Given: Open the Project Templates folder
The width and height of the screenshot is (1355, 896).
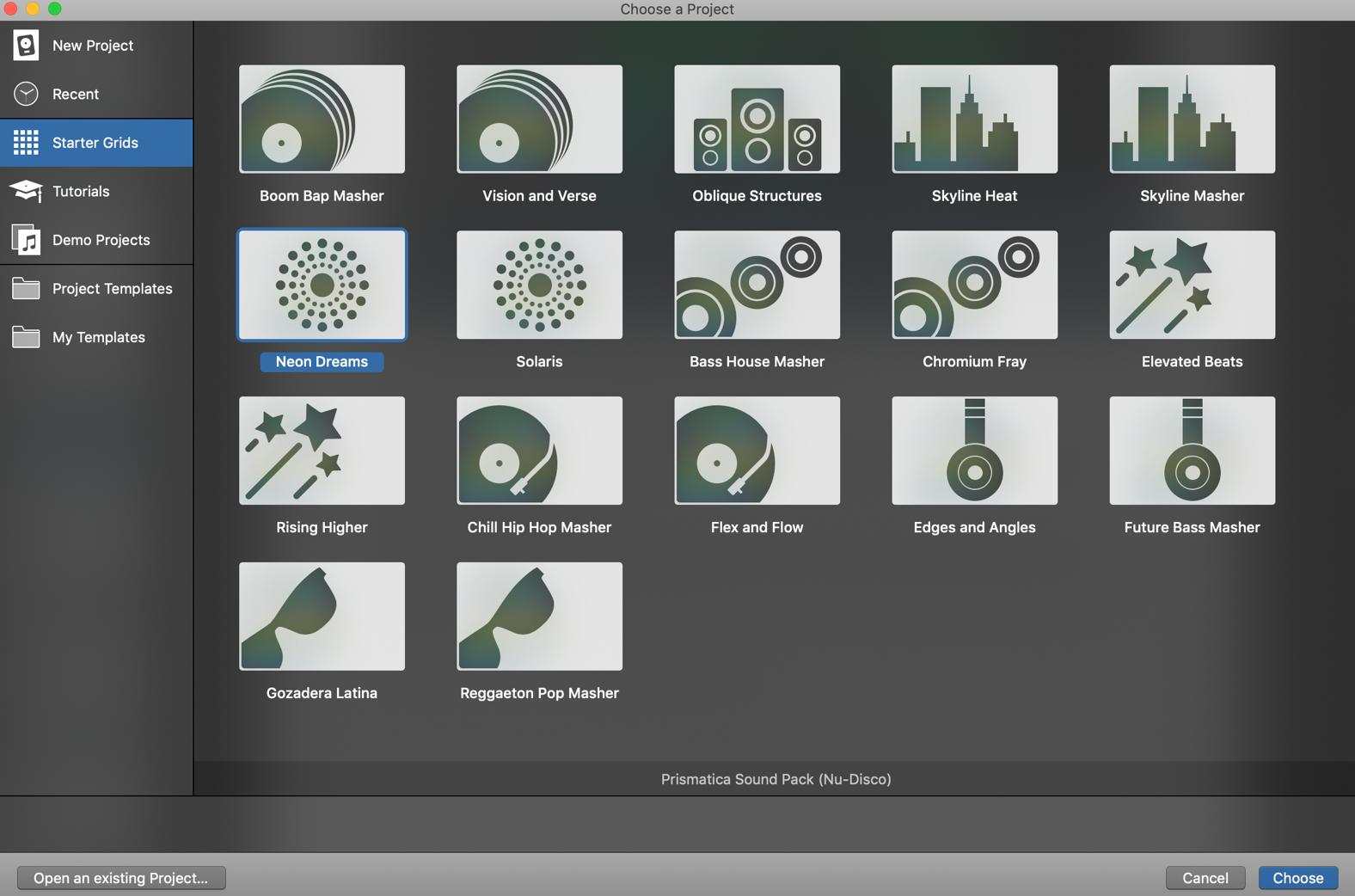Looking at the screenshot, I should 112,289.
